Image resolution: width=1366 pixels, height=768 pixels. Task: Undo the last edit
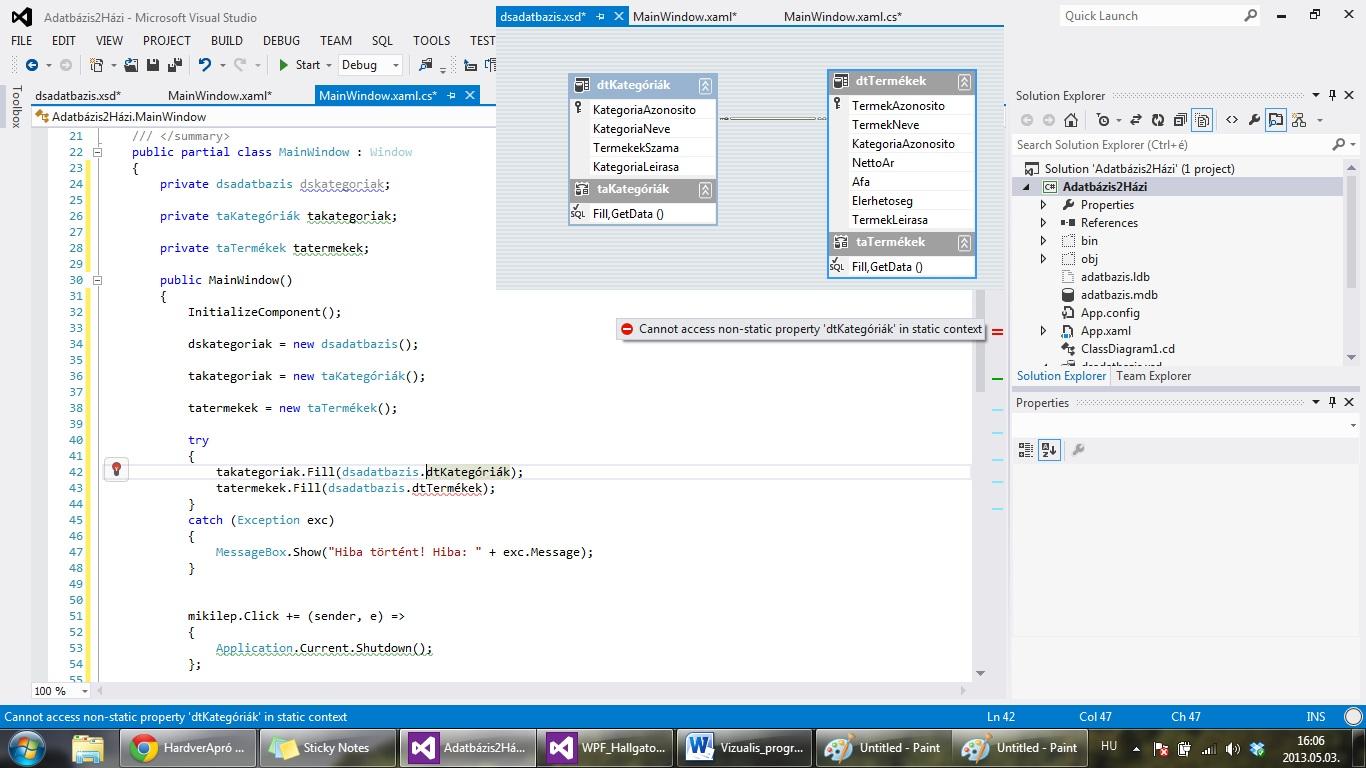204,65
